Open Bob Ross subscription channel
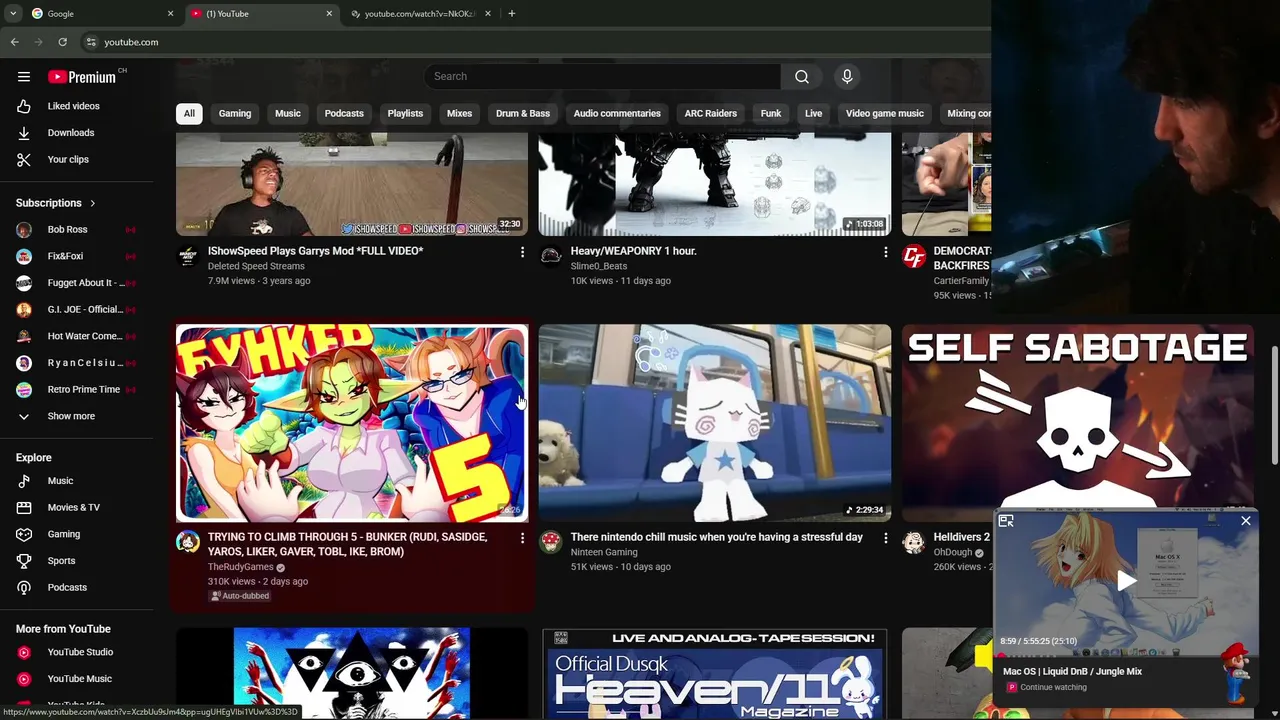 tap(75, 230)
